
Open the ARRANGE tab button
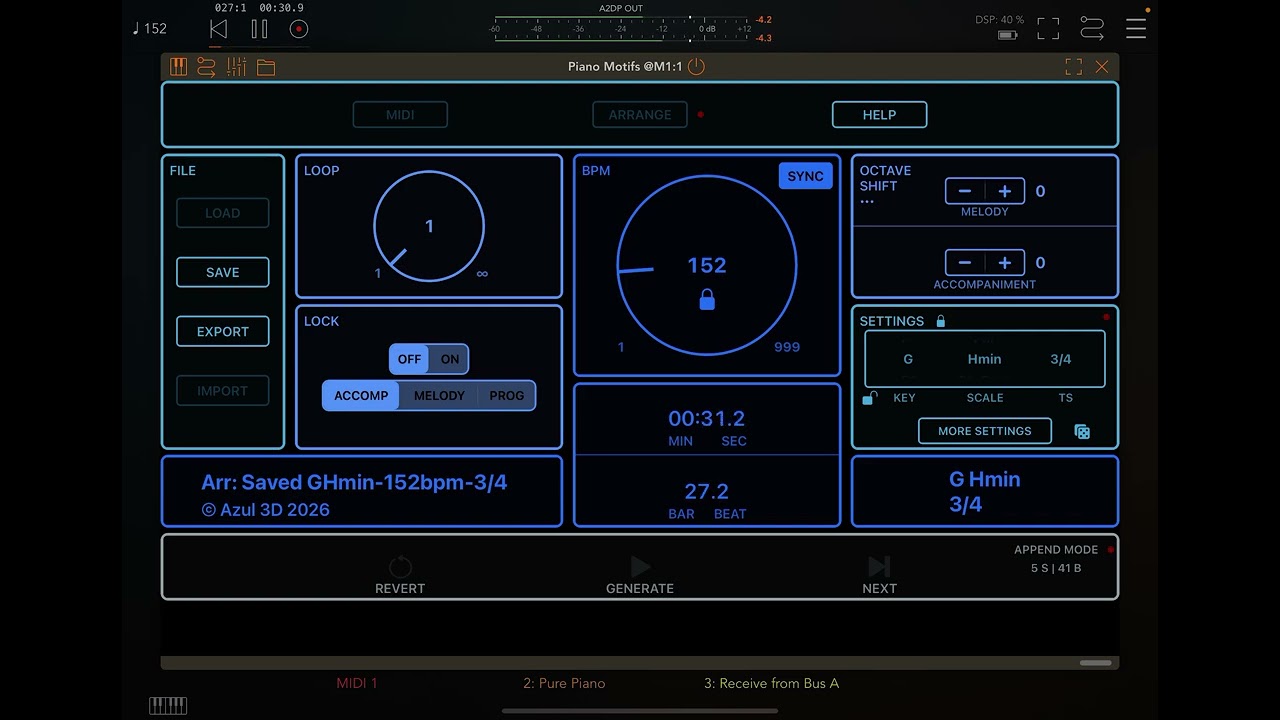[640, 115]
